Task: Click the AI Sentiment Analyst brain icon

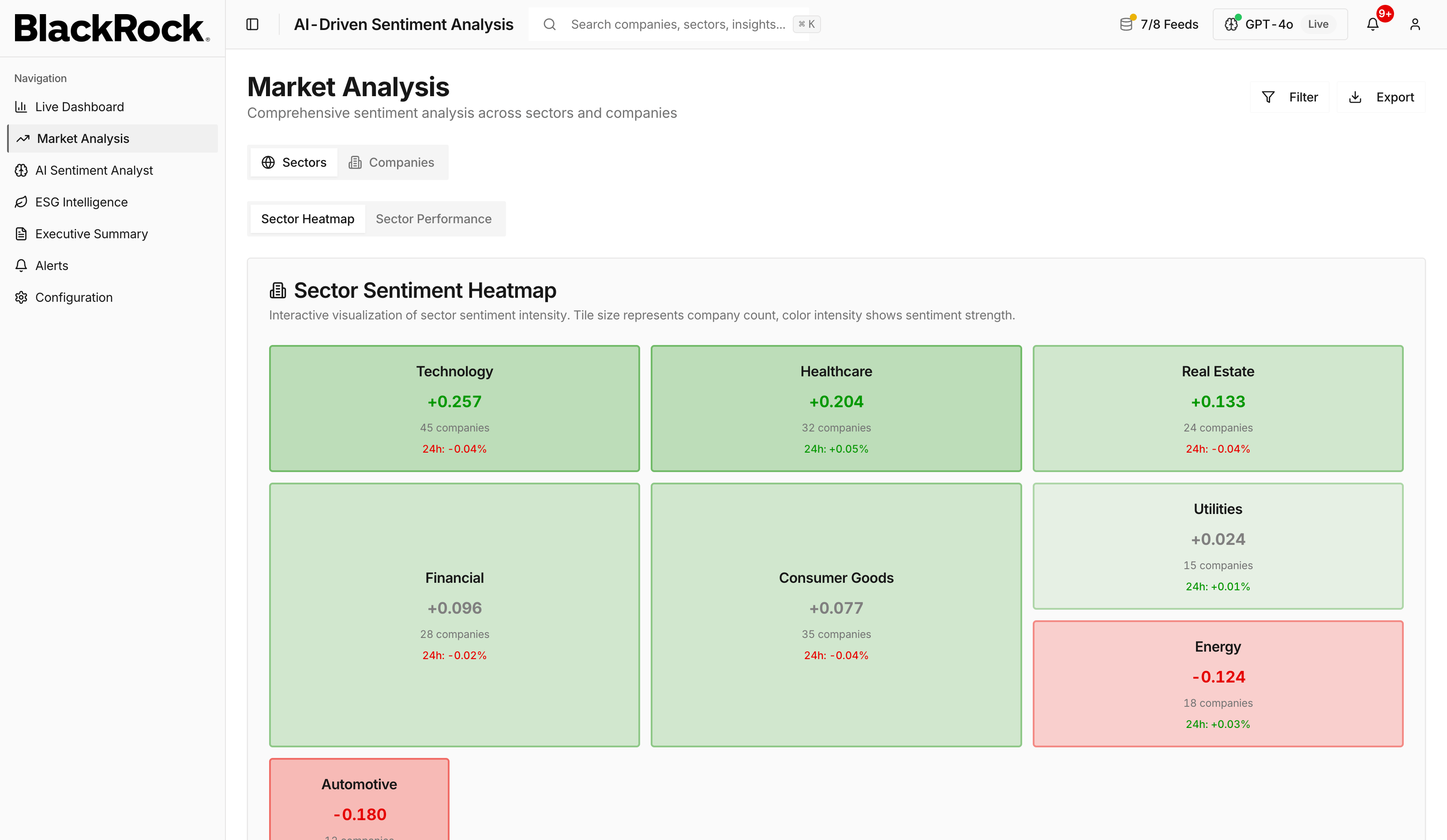Action: pyautogui.click(x=21, y=171)
